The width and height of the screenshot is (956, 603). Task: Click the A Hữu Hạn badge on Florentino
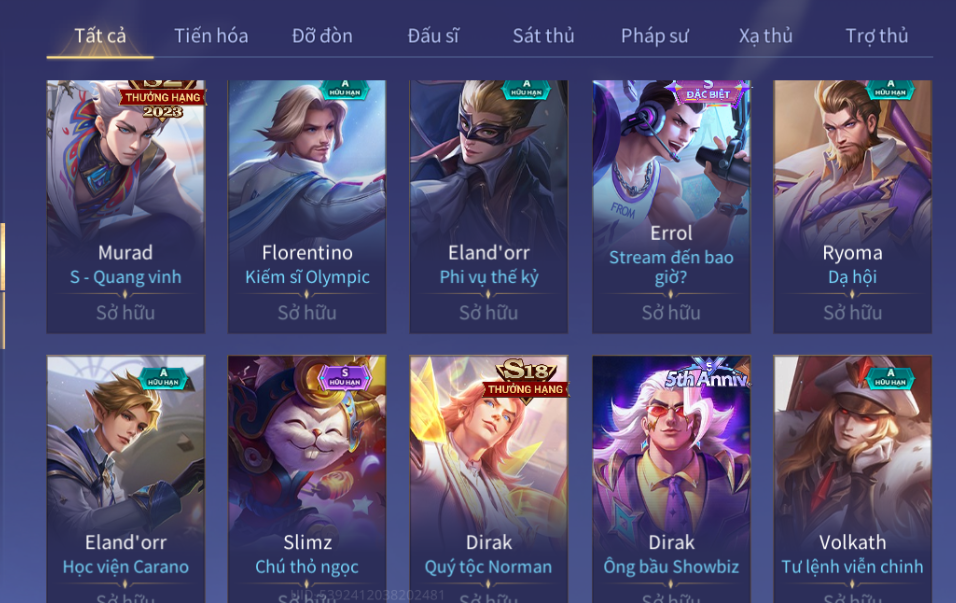(x=344, y=89)
